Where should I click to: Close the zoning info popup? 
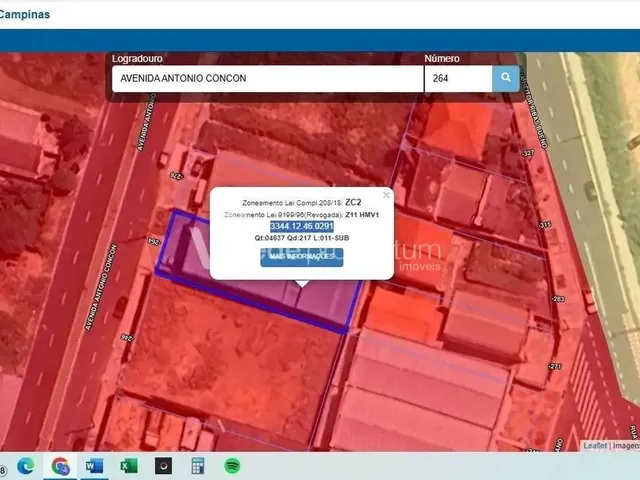386,196
